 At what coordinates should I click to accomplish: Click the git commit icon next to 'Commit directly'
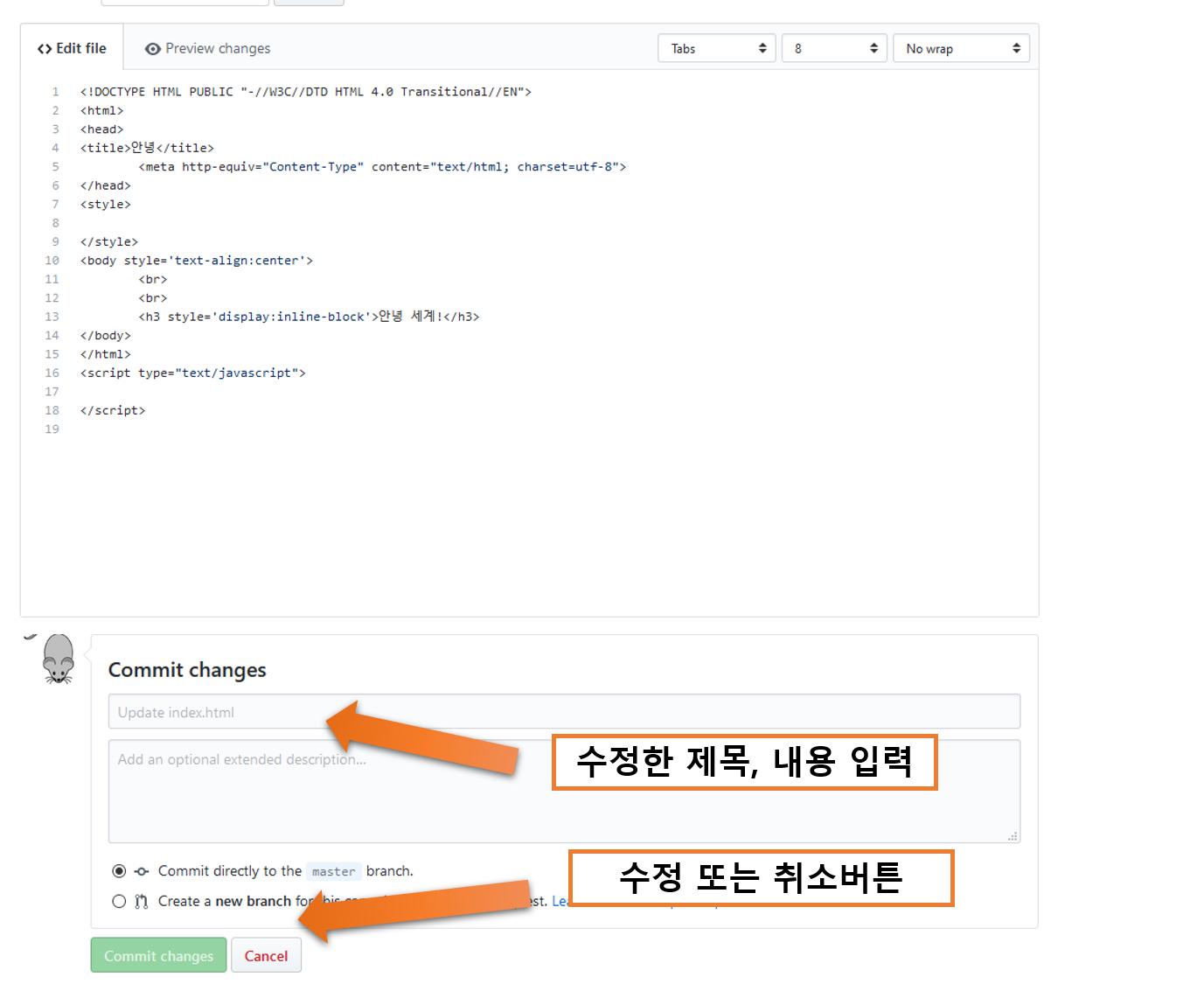pyautogui.click(x=142, y=871)
